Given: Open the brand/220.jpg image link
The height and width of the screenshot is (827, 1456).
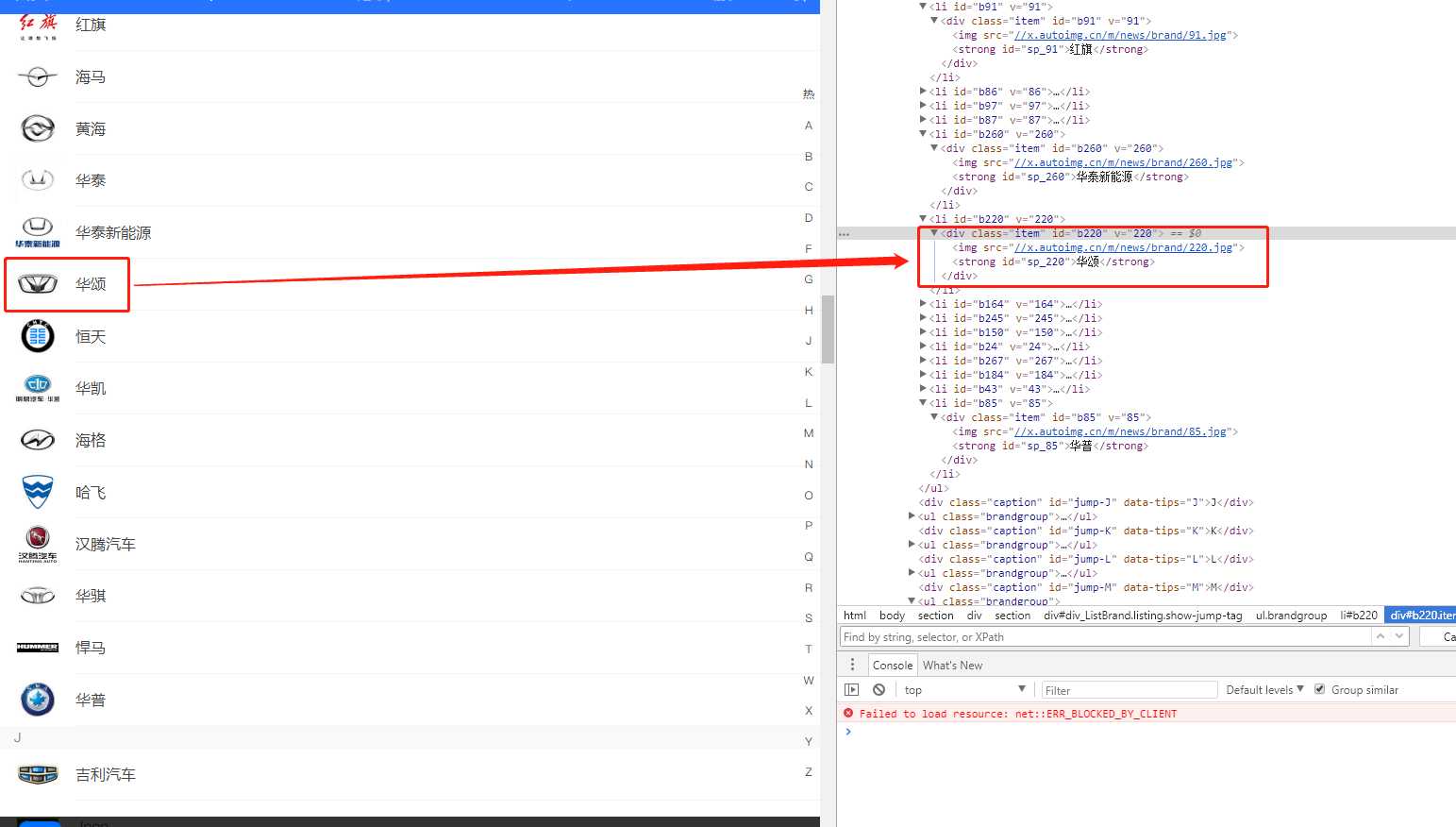Looking at the screenshot, I should 1124,247.
